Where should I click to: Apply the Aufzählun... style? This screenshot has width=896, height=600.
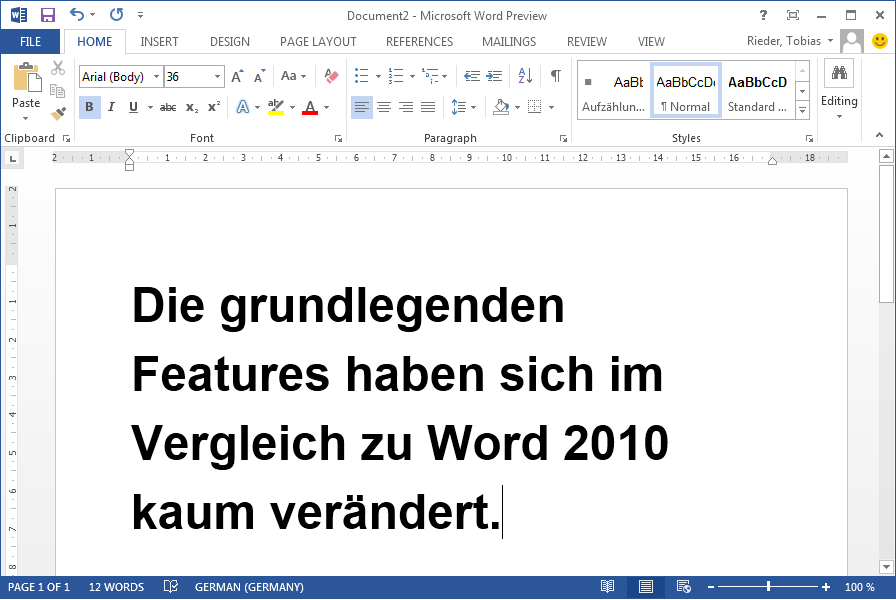tap(614, 90)
